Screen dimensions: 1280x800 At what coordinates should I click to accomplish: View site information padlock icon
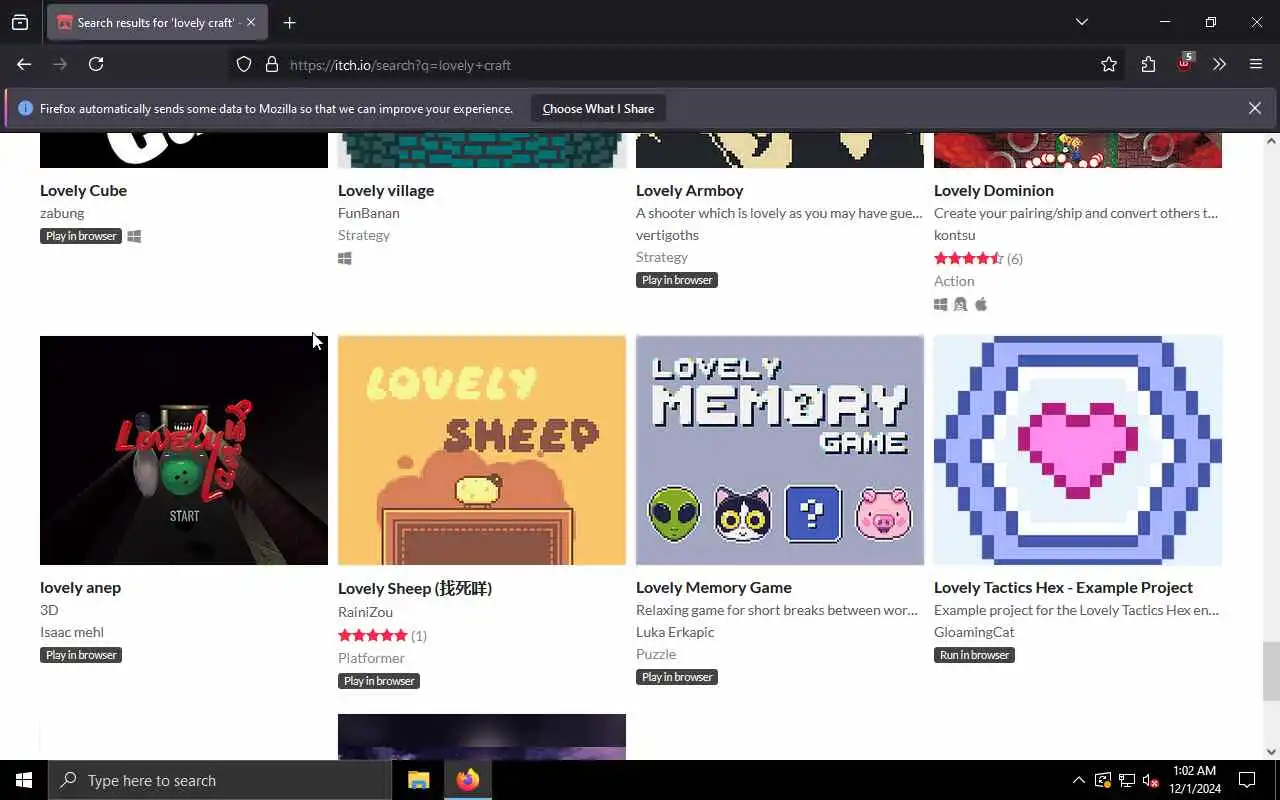coord(271,64)
